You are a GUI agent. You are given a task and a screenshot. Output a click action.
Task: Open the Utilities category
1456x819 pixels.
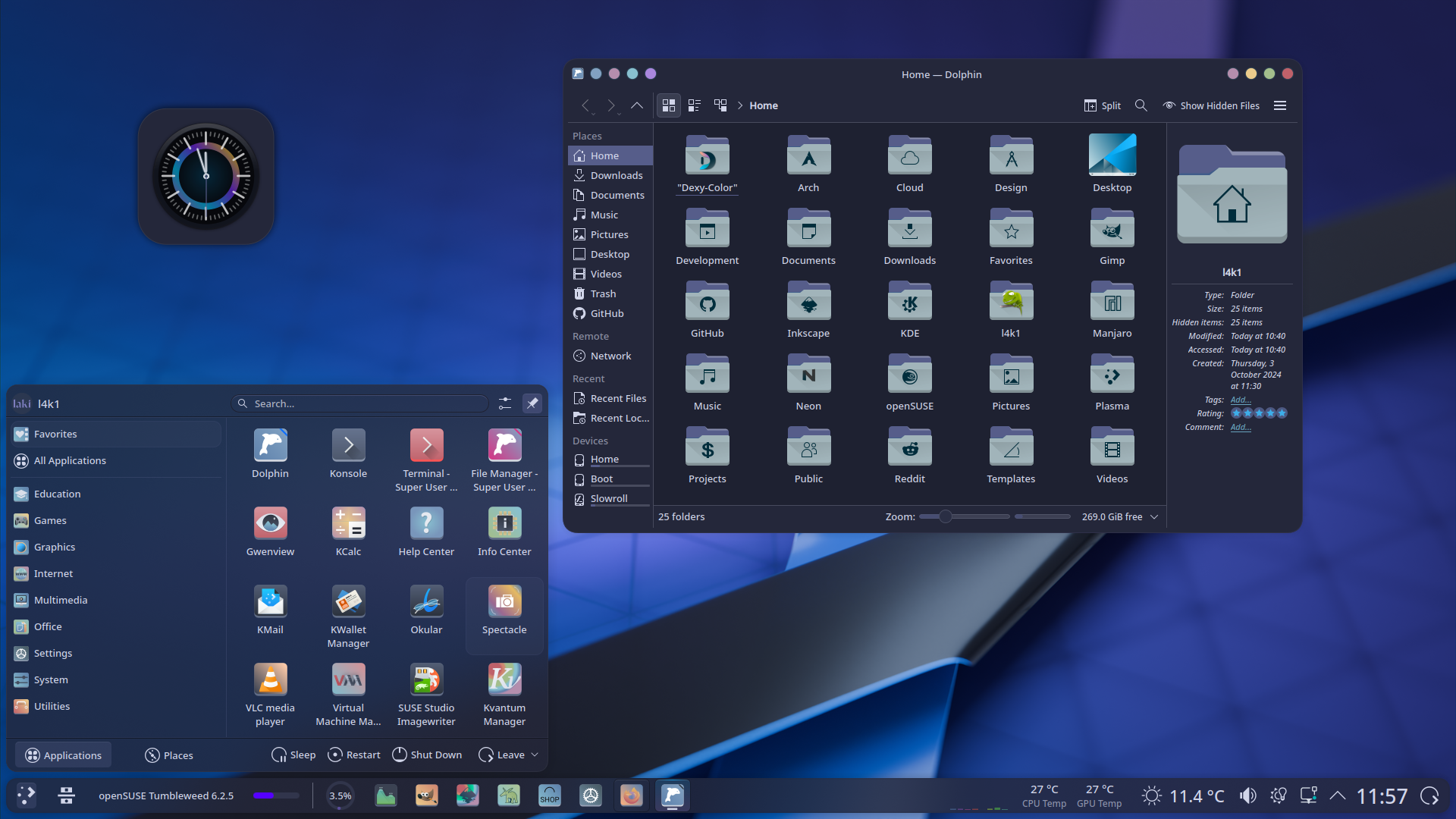(x=117, y=706)
